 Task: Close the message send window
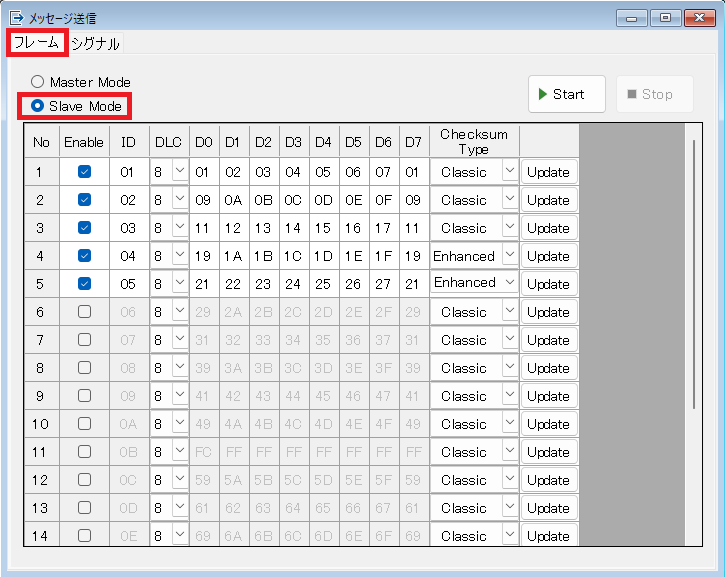tap(700, 18)
